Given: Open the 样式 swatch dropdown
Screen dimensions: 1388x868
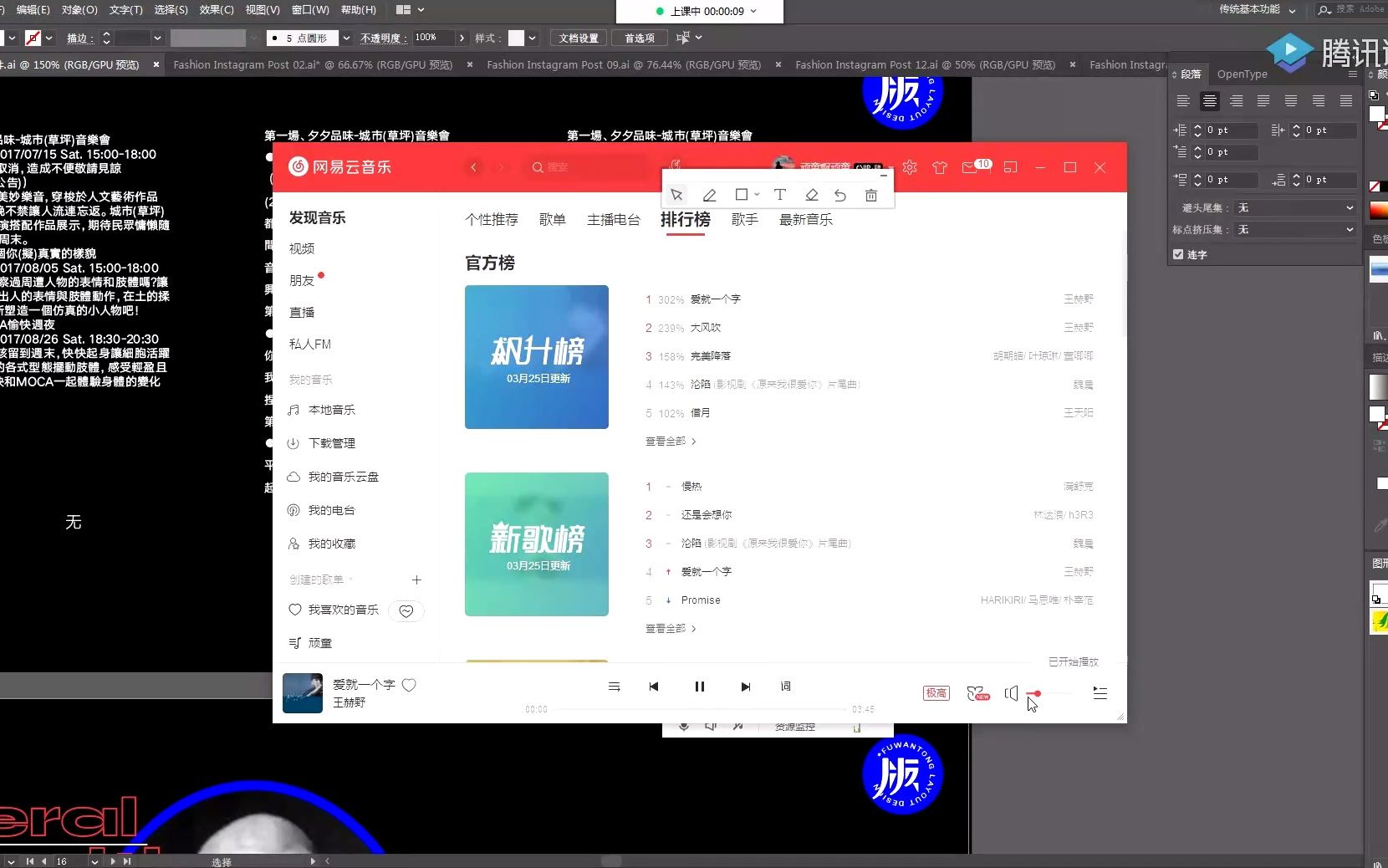Looking at the screenshot, I should [x=532, y=38].
